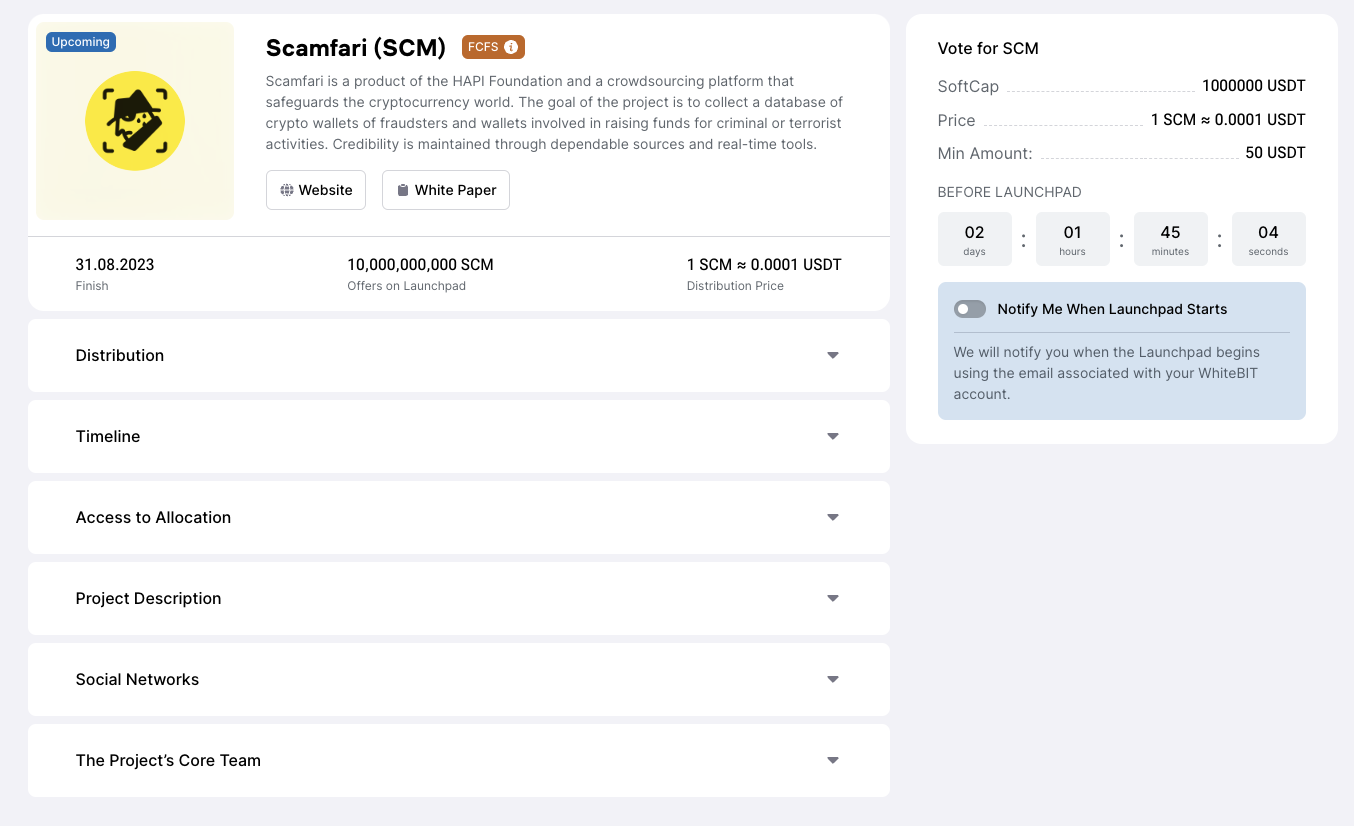1354x826 pixels.
Task: Expand the Project Description arrow
Action: click(833, 598)
